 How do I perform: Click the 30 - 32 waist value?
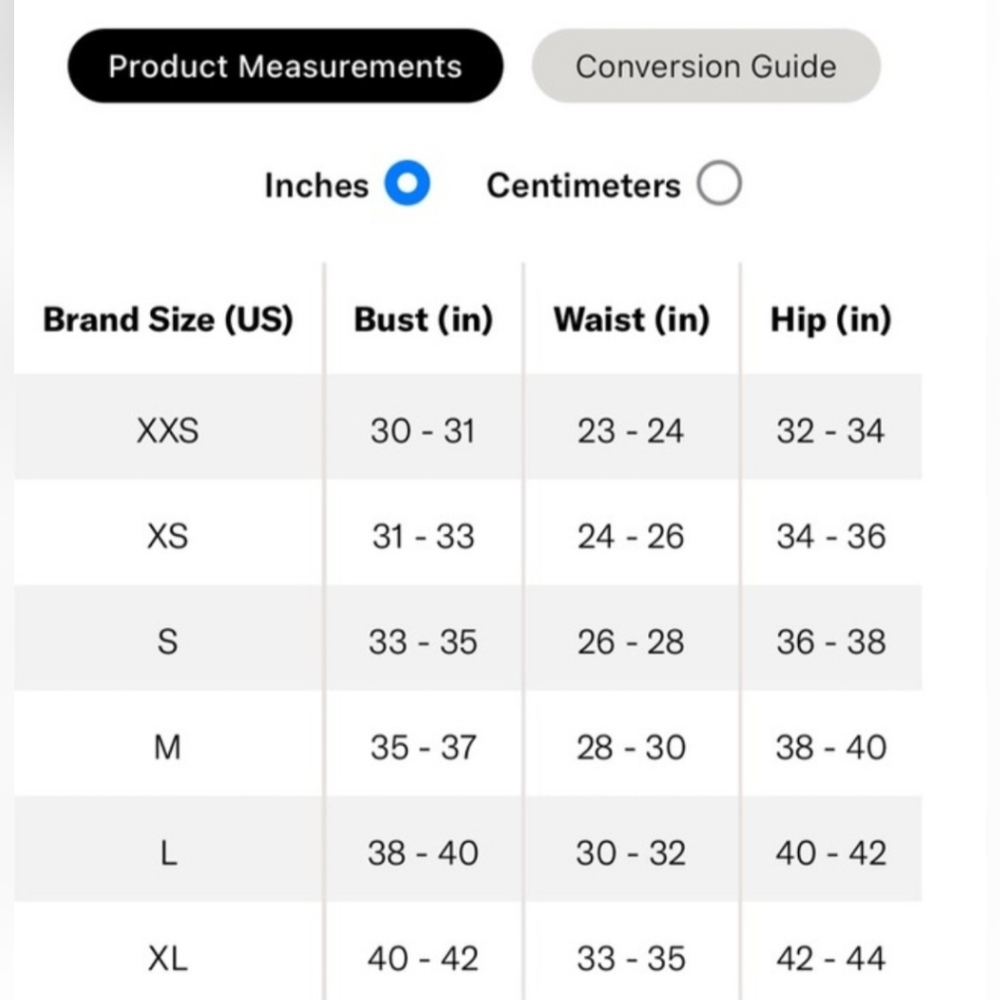click(x=631, y=853)
